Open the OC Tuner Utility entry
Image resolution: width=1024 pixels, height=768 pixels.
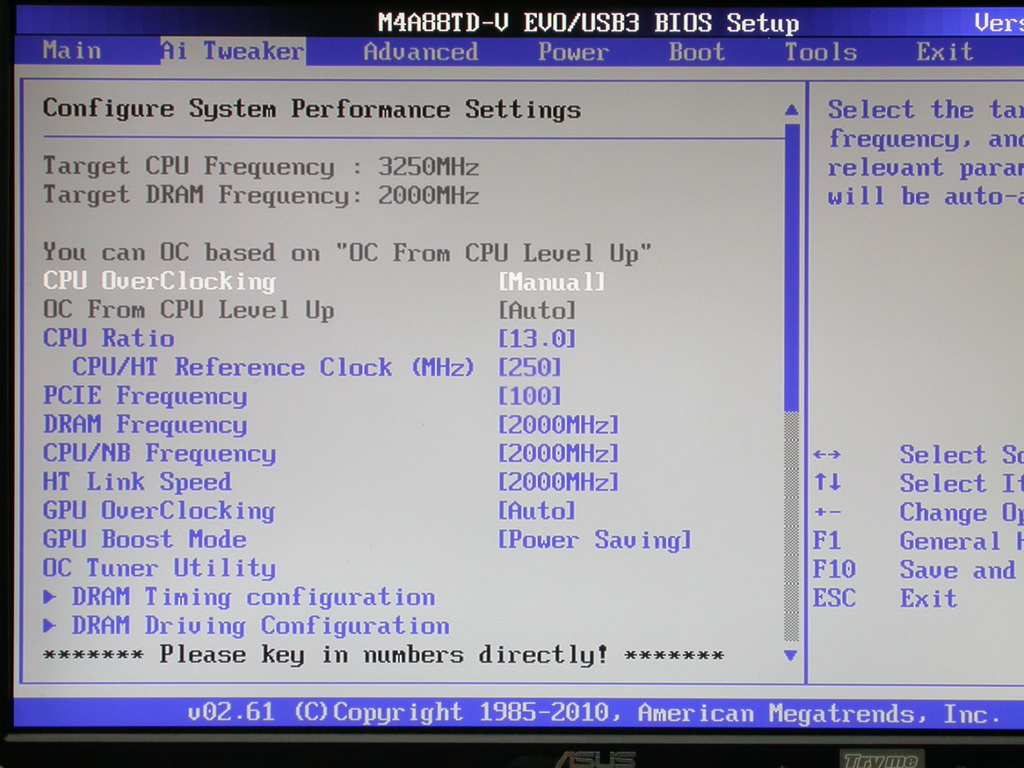pyautogui.click(x=159, y=568)
